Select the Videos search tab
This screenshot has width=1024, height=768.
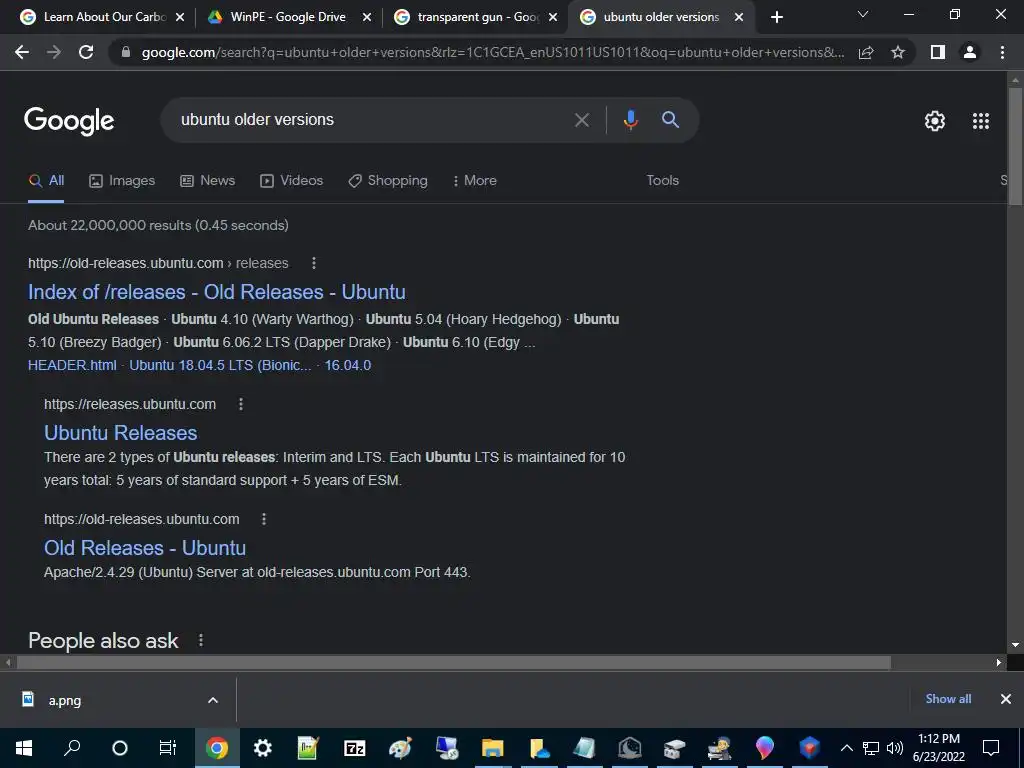pyautogui.click(x=291, y=180)
